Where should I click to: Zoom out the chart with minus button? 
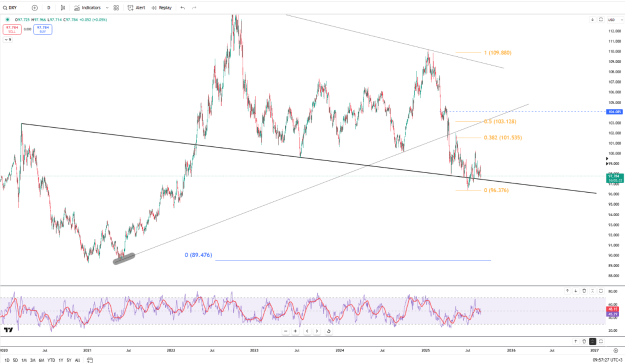point(285,331)
